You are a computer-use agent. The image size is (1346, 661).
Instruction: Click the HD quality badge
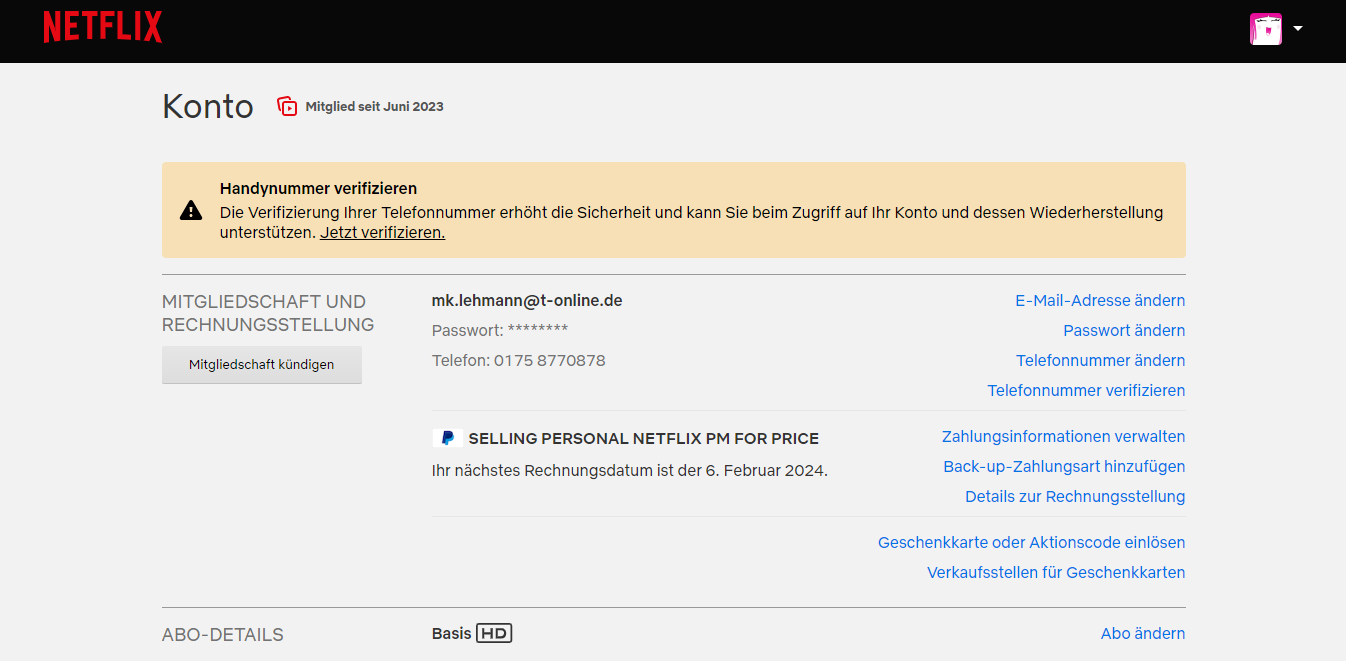pyautogui.click(x=494, y=633)
